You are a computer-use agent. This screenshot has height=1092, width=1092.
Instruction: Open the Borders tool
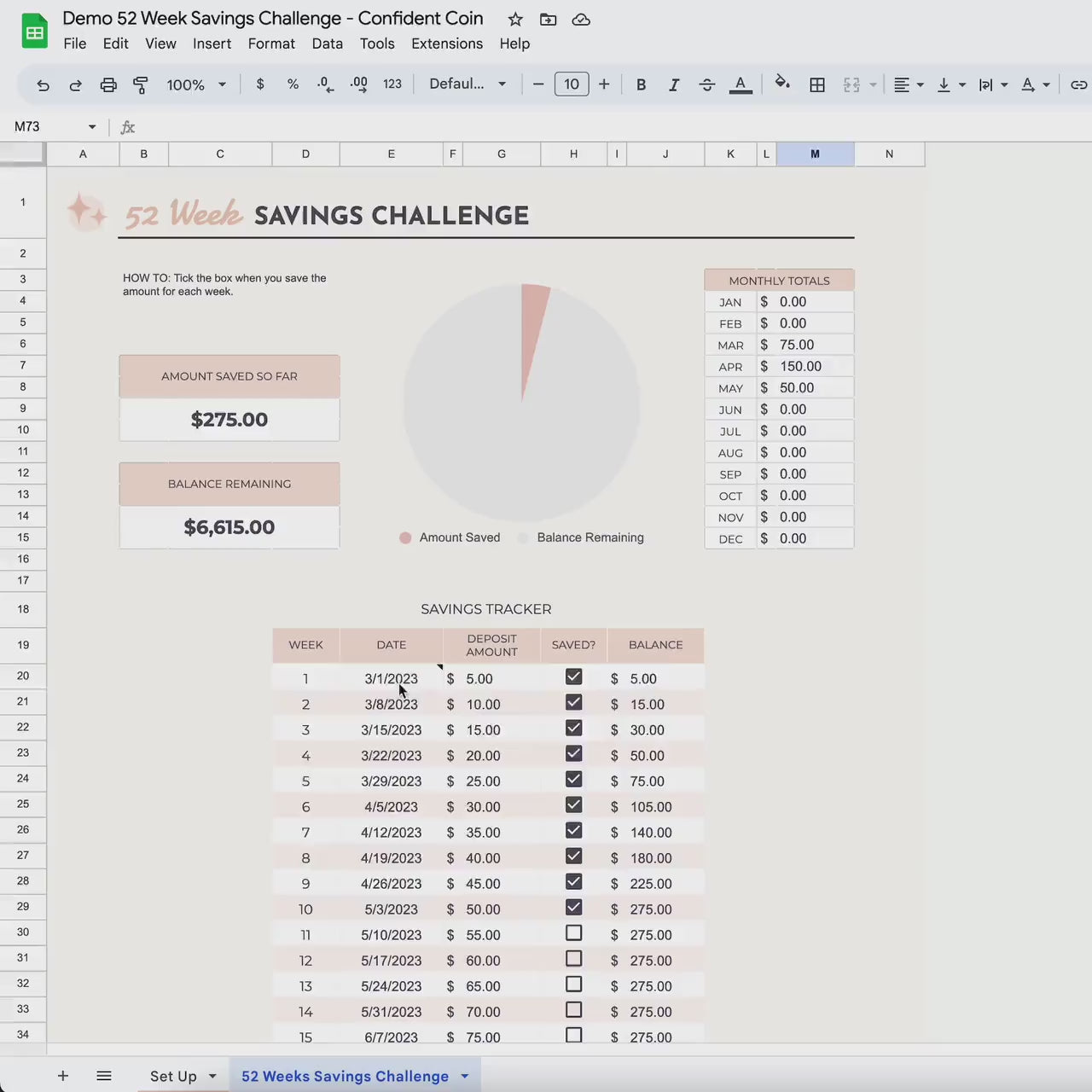816,84
